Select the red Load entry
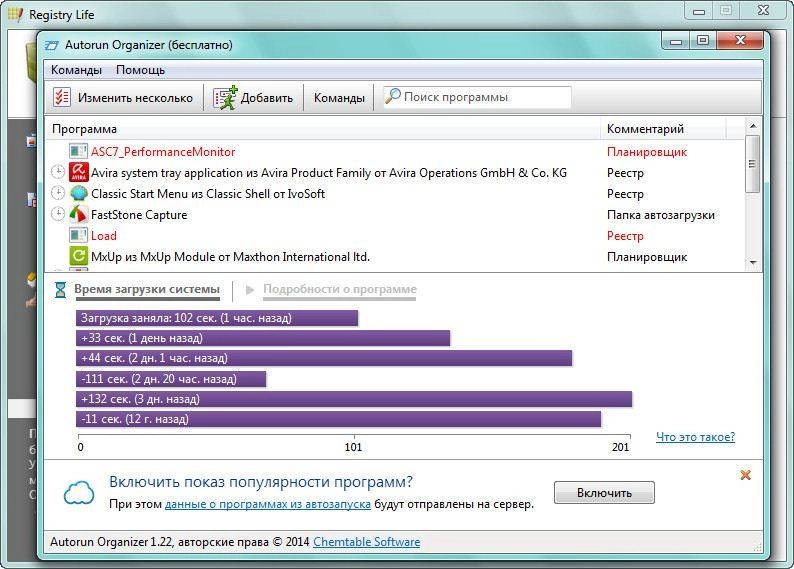 click(395, 235)
